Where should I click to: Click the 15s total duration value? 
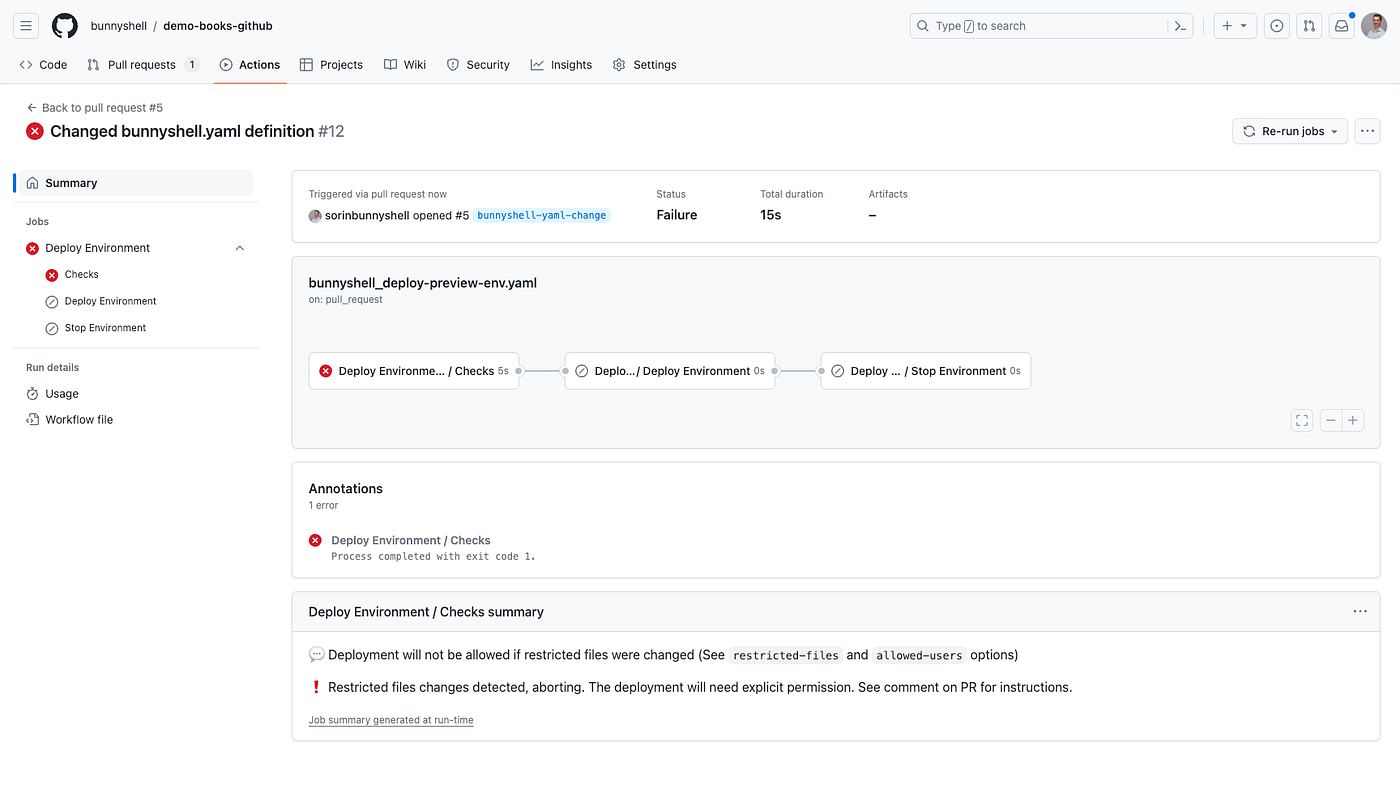pos(770,215)
